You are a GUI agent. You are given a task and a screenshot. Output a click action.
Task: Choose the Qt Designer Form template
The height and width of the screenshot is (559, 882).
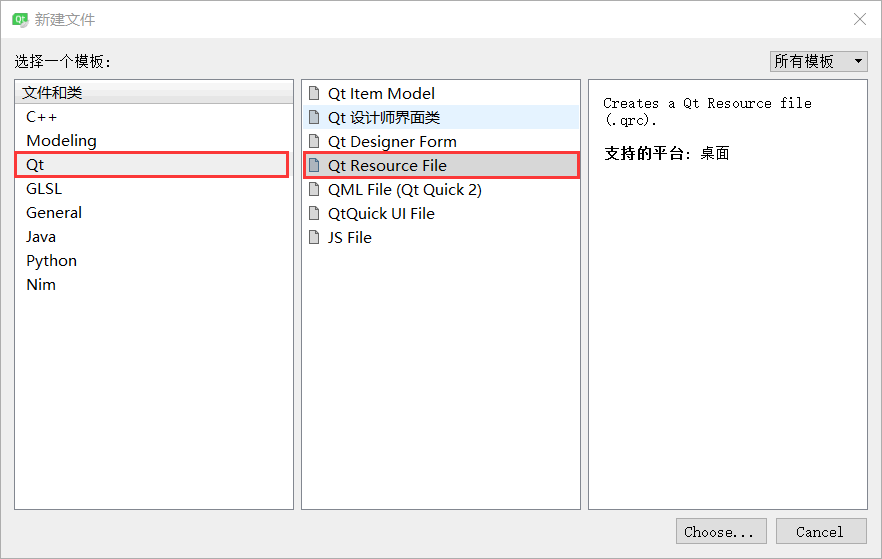441,141
